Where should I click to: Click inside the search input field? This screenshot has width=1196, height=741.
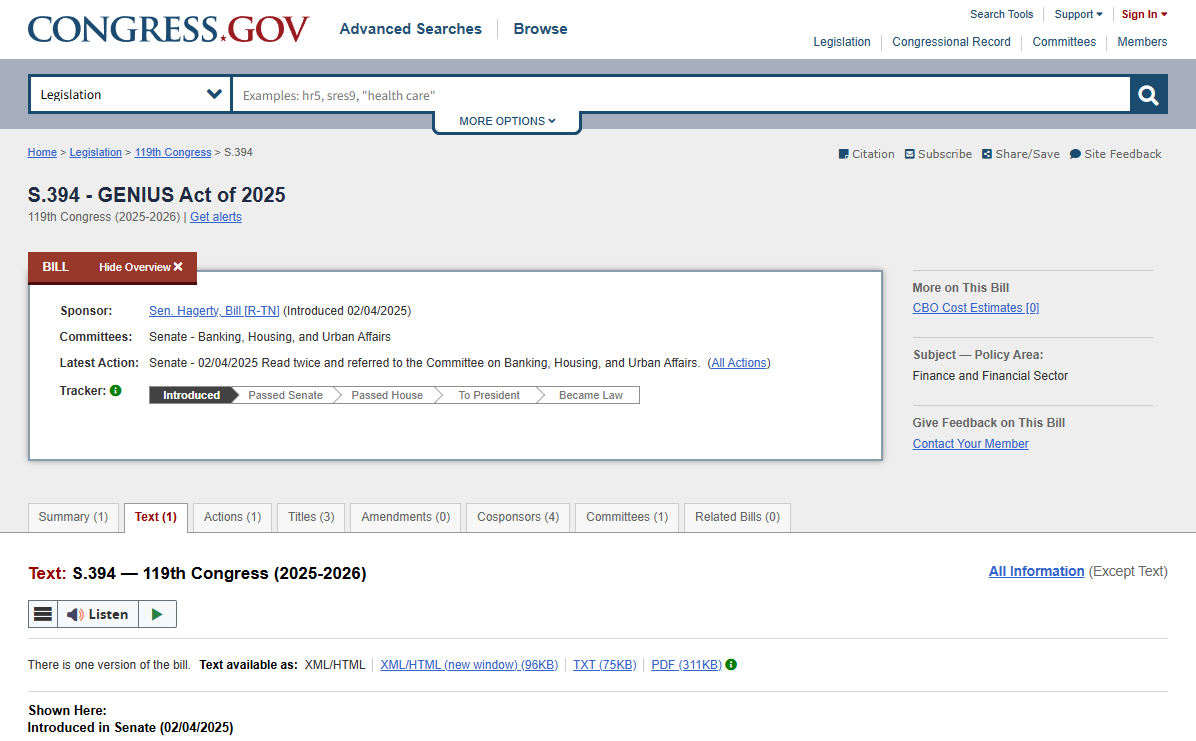[x=680, y=95]
